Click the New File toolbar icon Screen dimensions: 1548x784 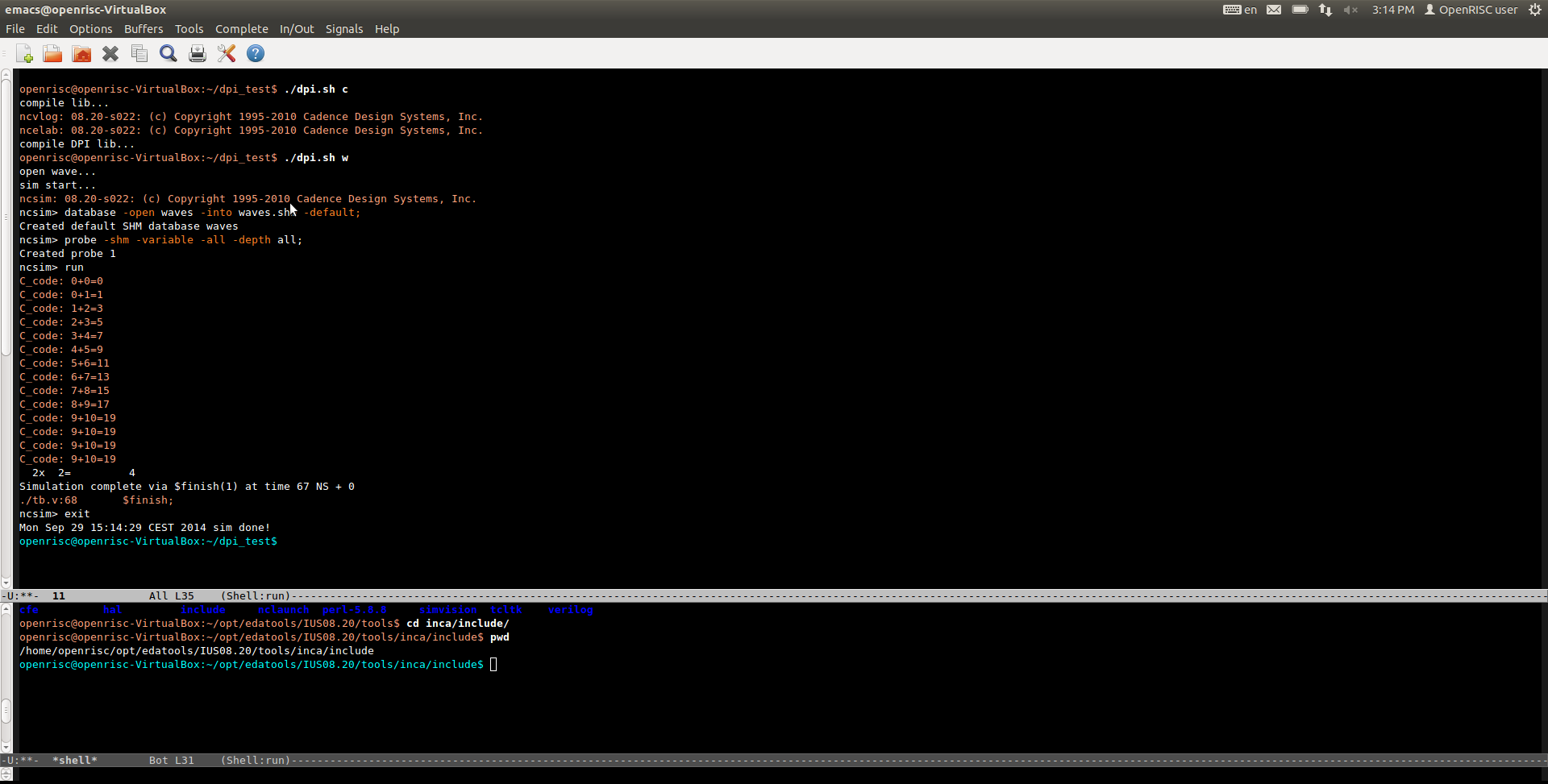pos(24,54)
